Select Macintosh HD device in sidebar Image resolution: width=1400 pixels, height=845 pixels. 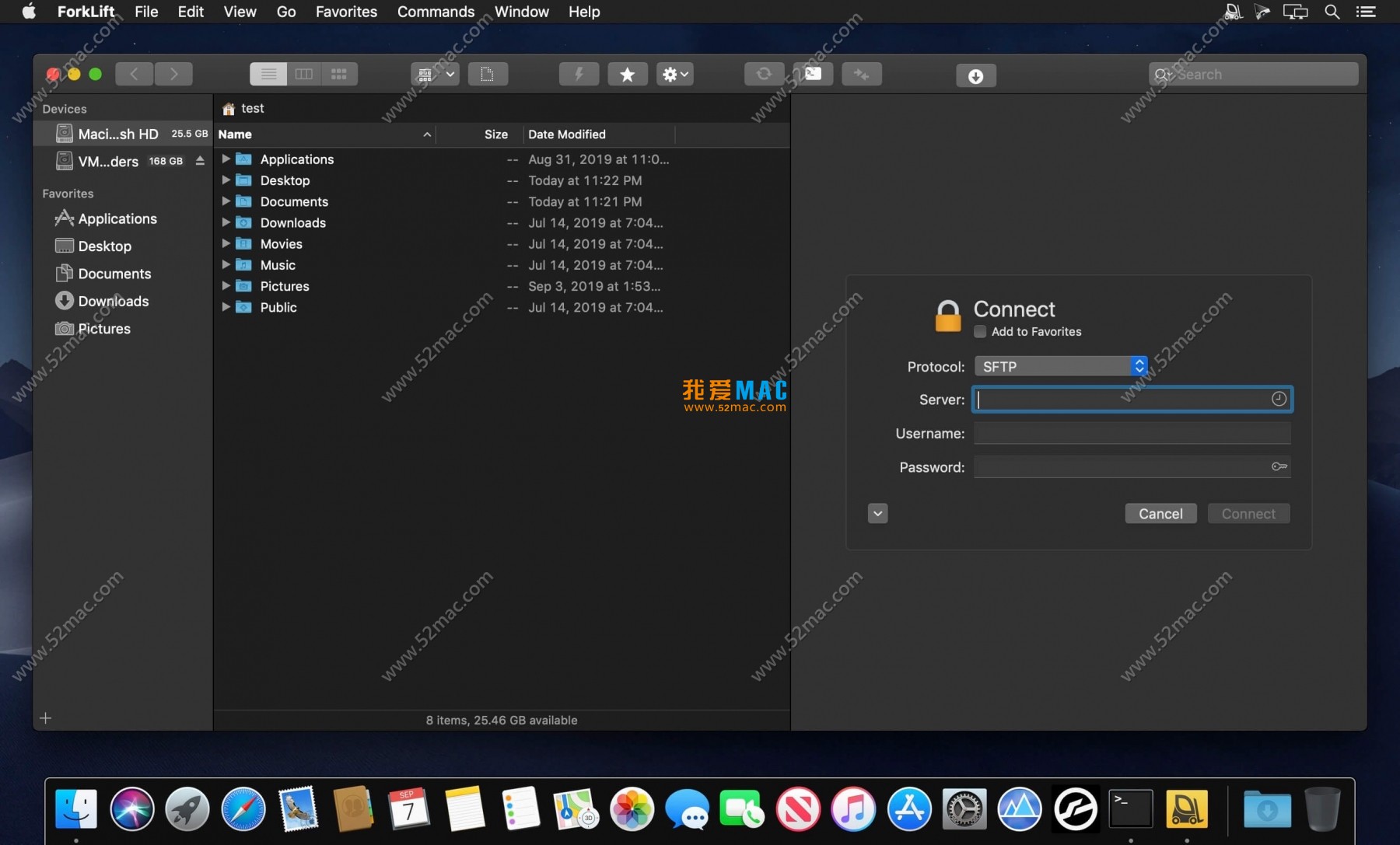123,134
